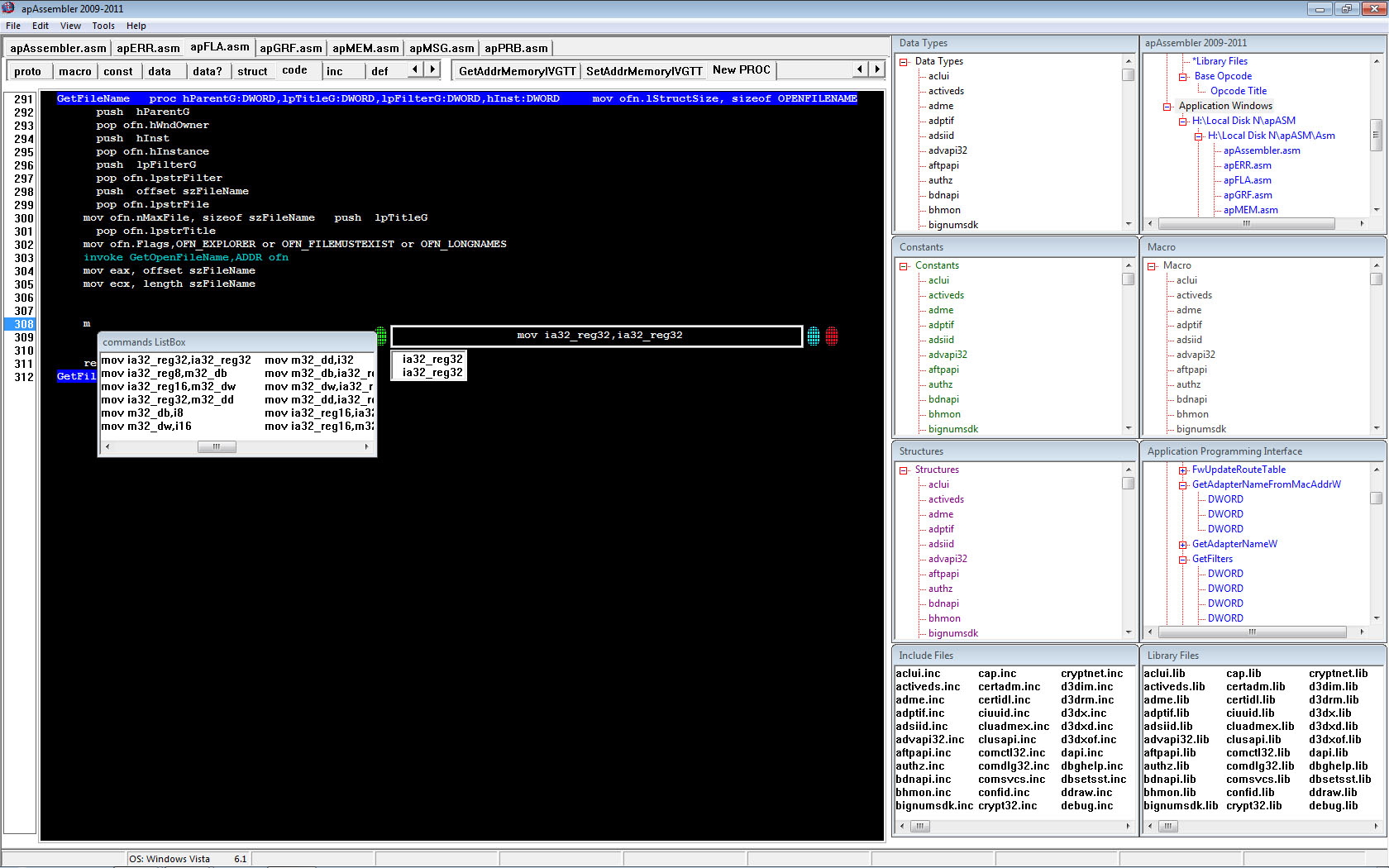1389x868 pixels.
Task: Switch to the apMEM.asm tab
Action: [365, 48]
